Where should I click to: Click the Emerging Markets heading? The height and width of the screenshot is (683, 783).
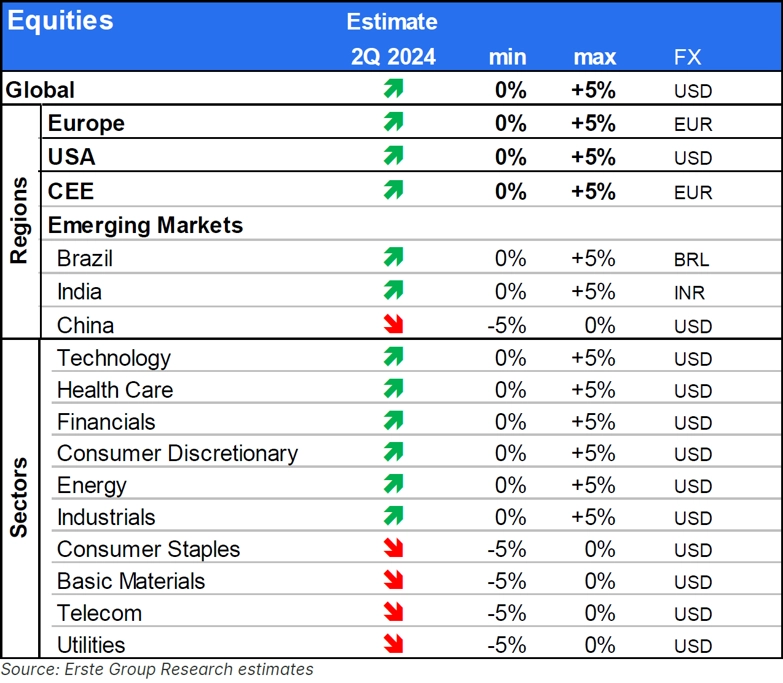coord(145,225)
